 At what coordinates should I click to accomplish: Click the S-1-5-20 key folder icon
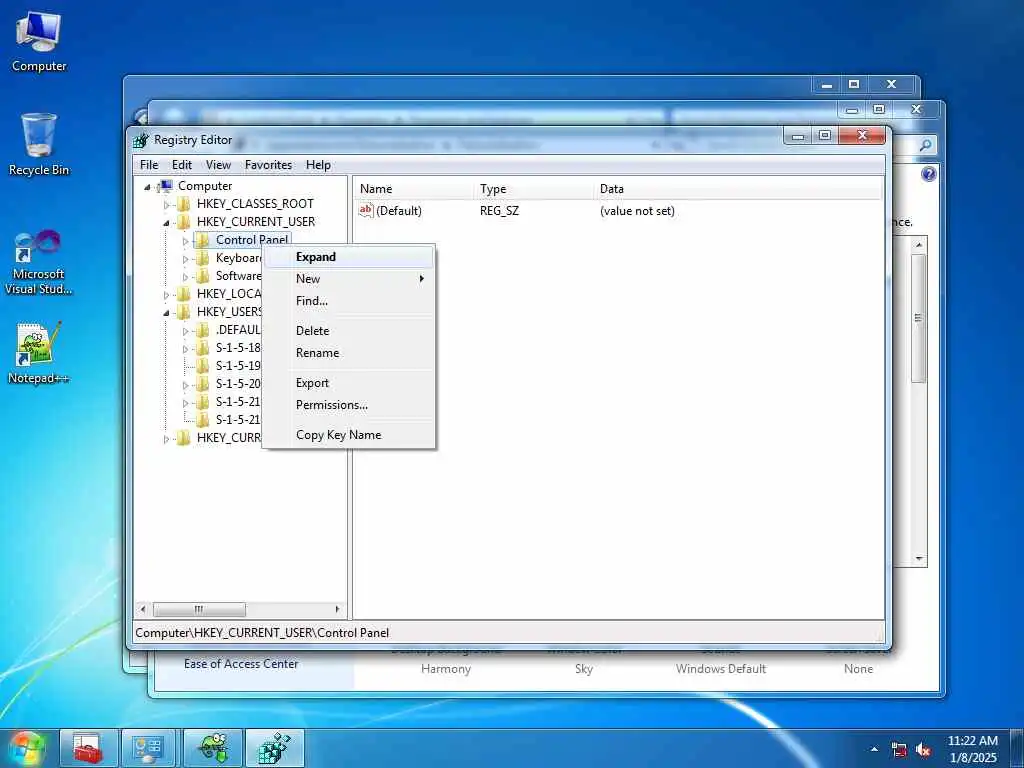202,383
